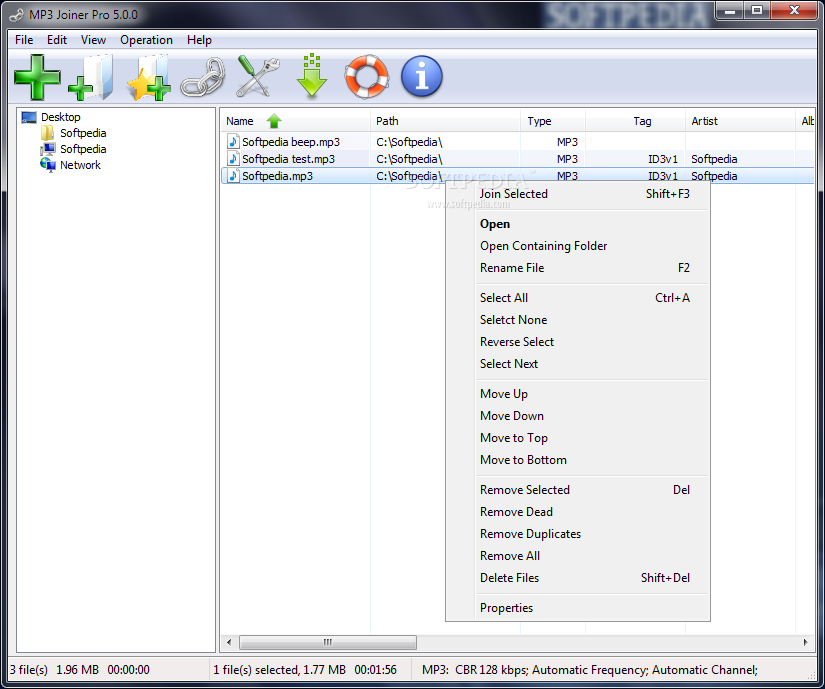Open the Help menu
The width and height of the screenshot is (825, 689).
[x=199, y=40]
